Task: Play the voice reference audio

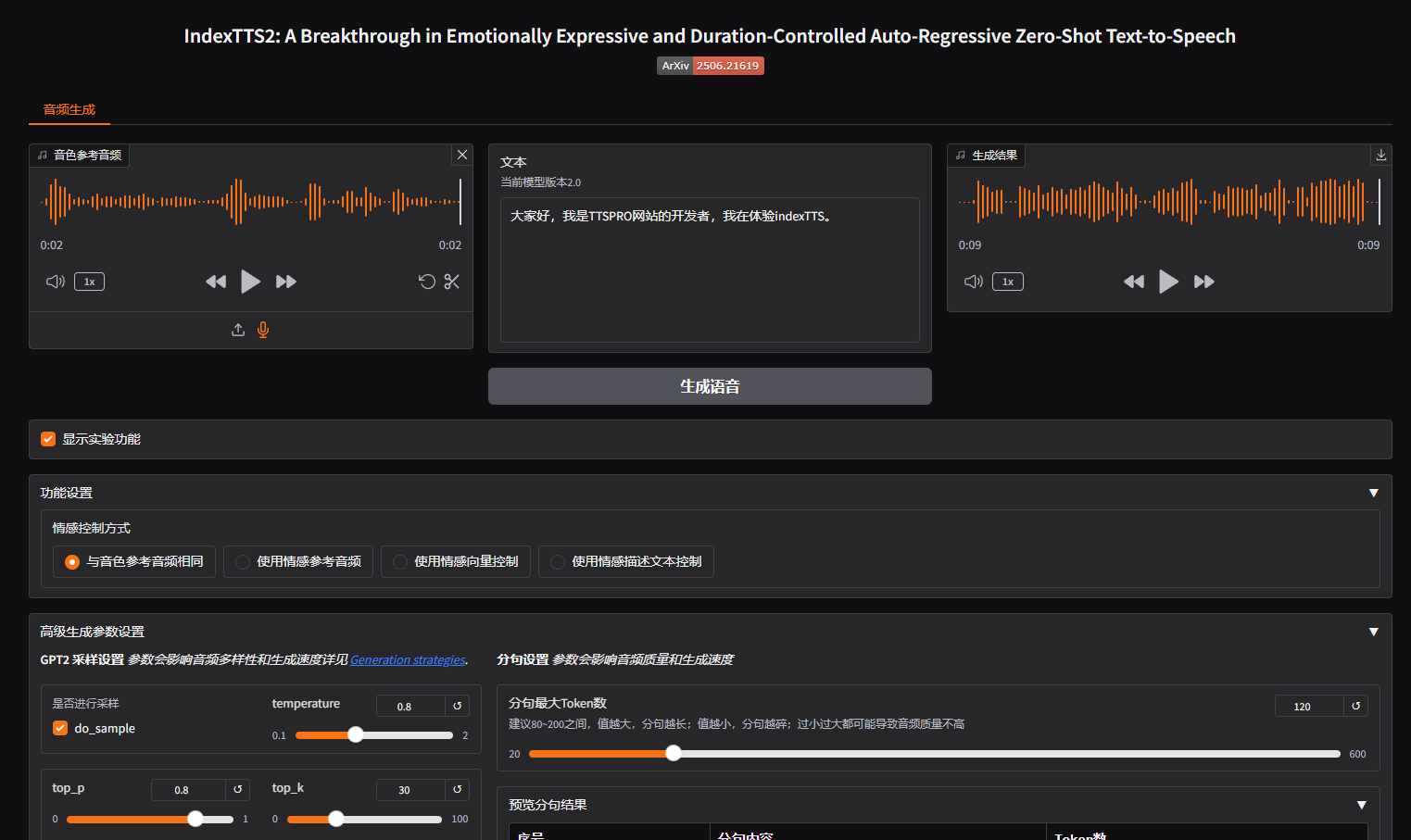Action: (x=250, y=282)
